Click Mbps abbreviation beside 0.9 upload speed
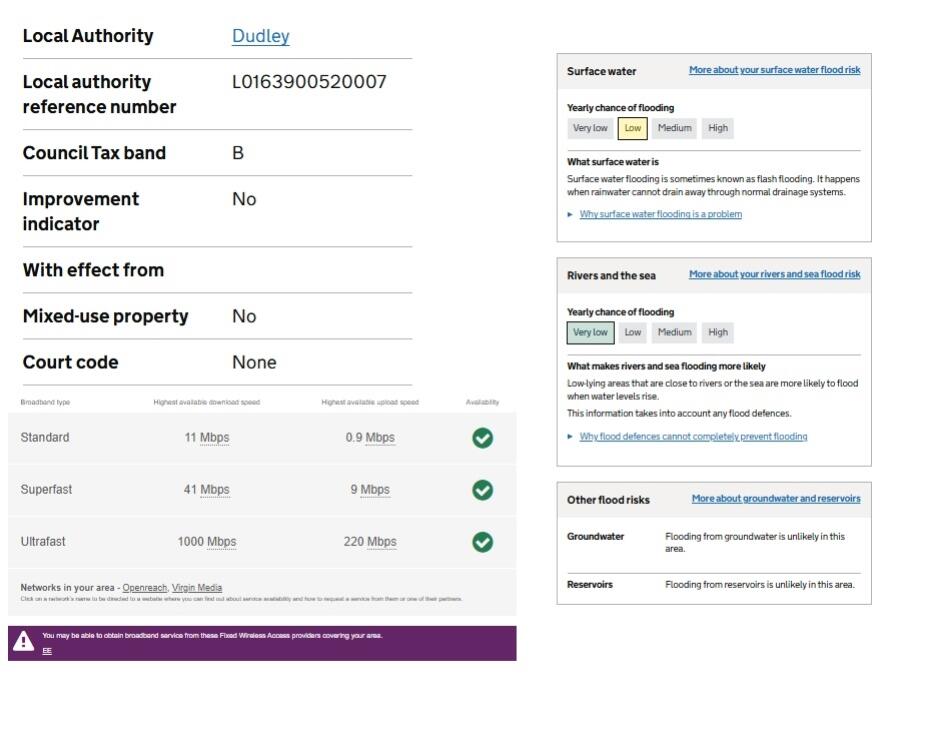The width and height of the screenshot is (933, 748). [x=380, y=438]
